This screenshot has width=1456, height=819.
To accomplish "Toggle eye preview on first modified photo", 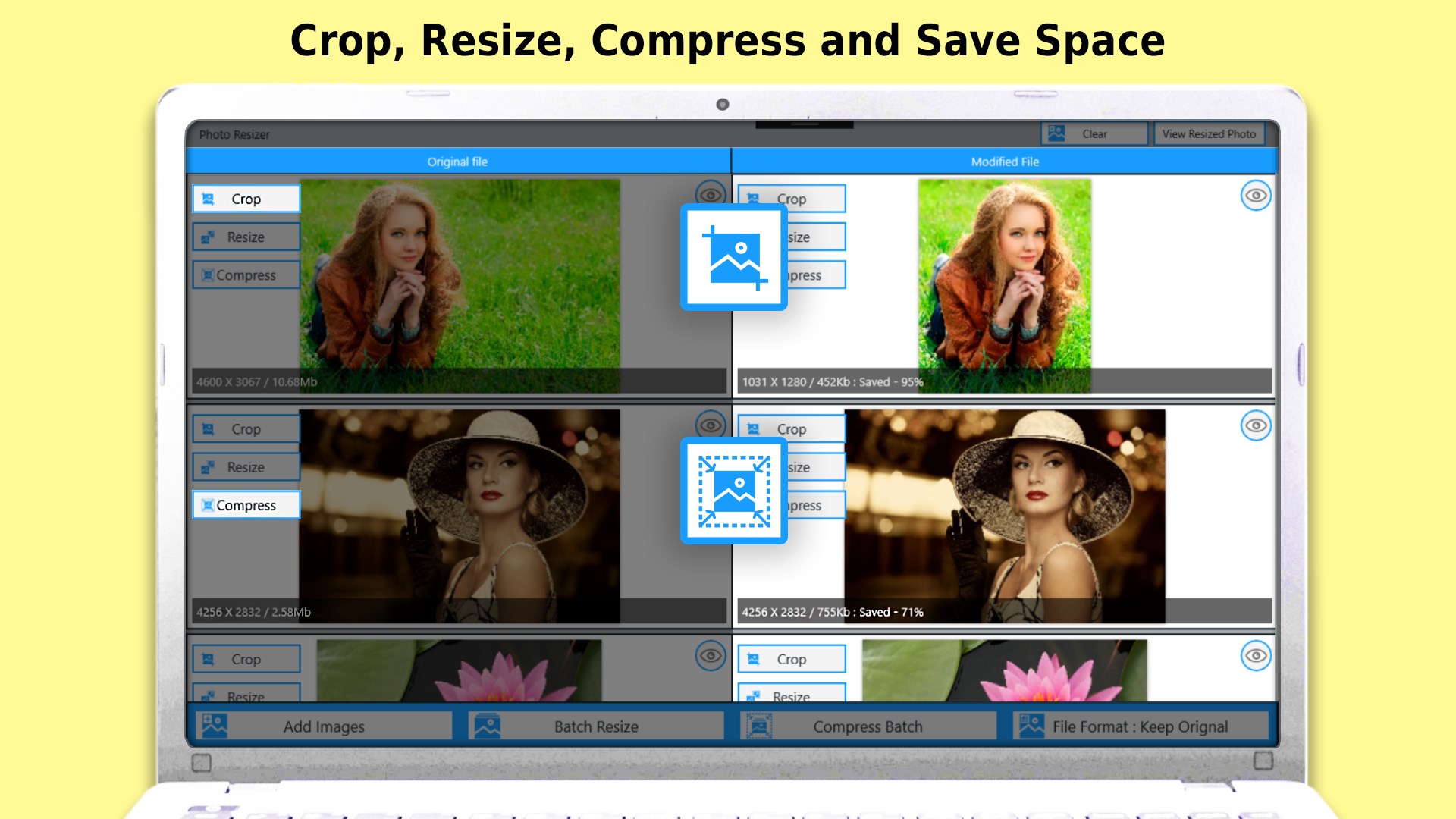I will click(x=1256, y=196).
